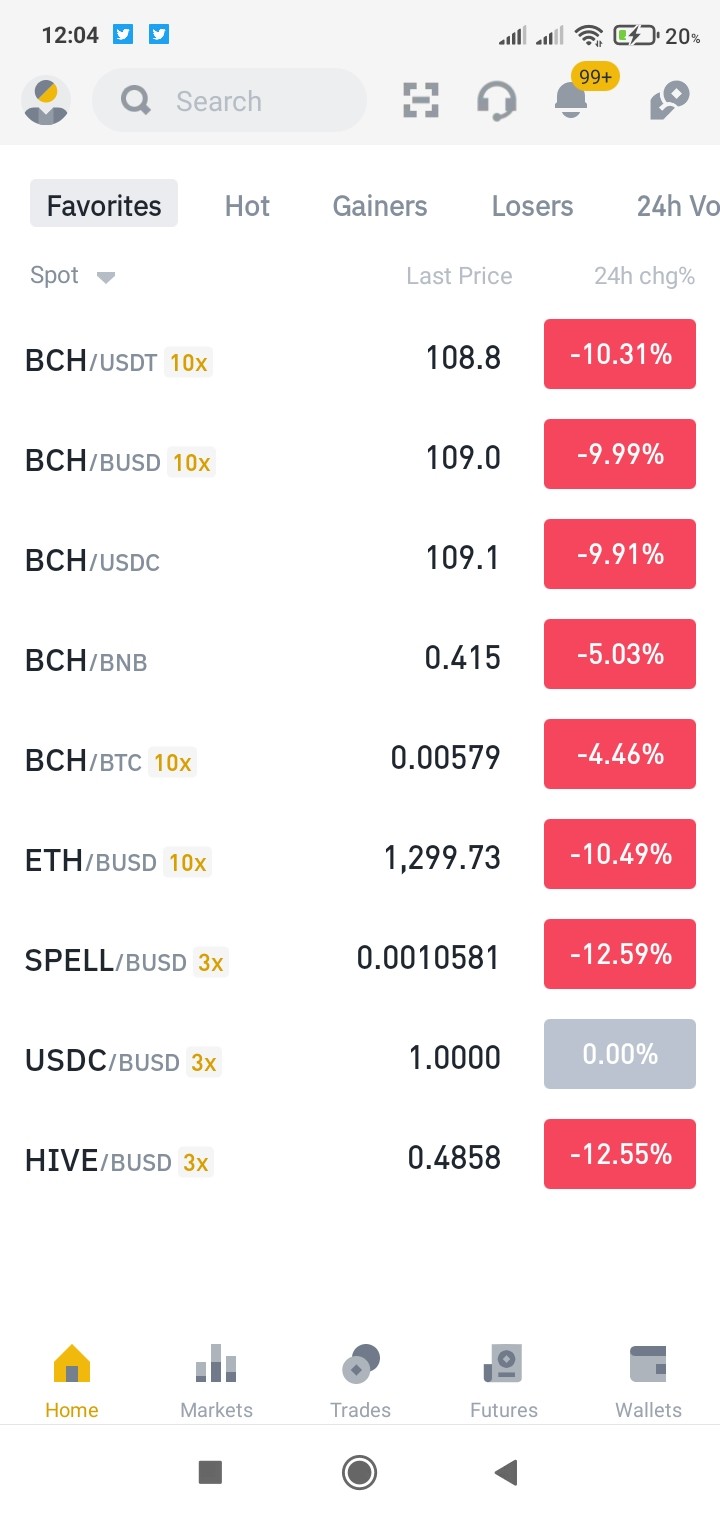This screenshot has height=1520, width=720.
Task: Expand the Spot dropdown arrow
Action: pos(106,277)
